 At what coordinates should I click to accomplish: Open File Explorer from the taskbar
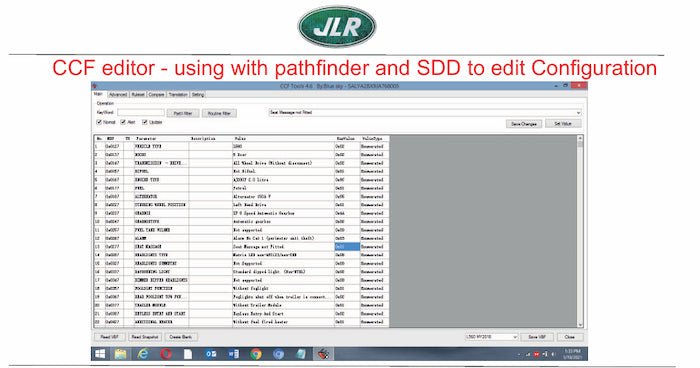point(121,354)
